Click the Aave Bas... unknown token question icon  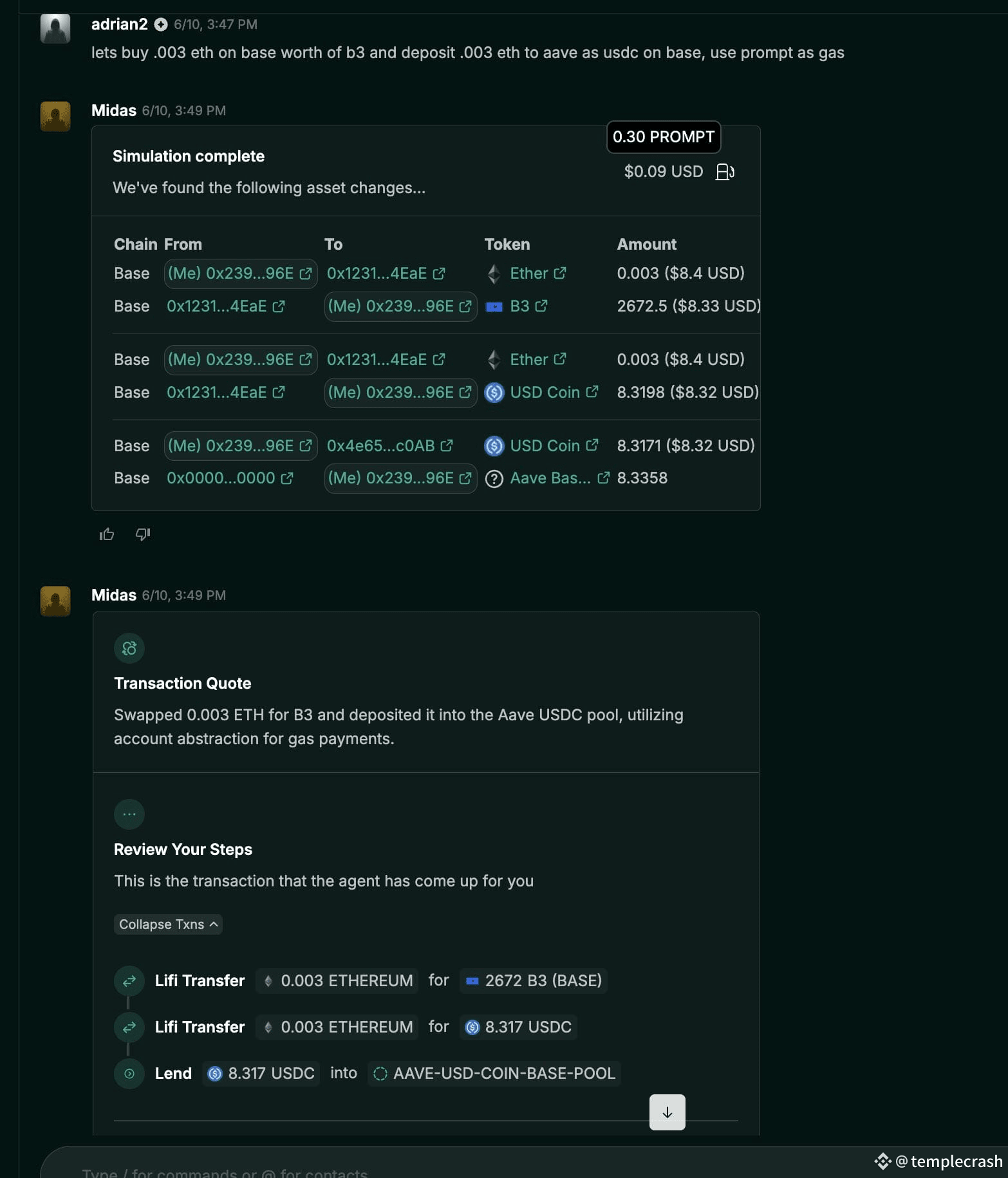tap(494, 479)
